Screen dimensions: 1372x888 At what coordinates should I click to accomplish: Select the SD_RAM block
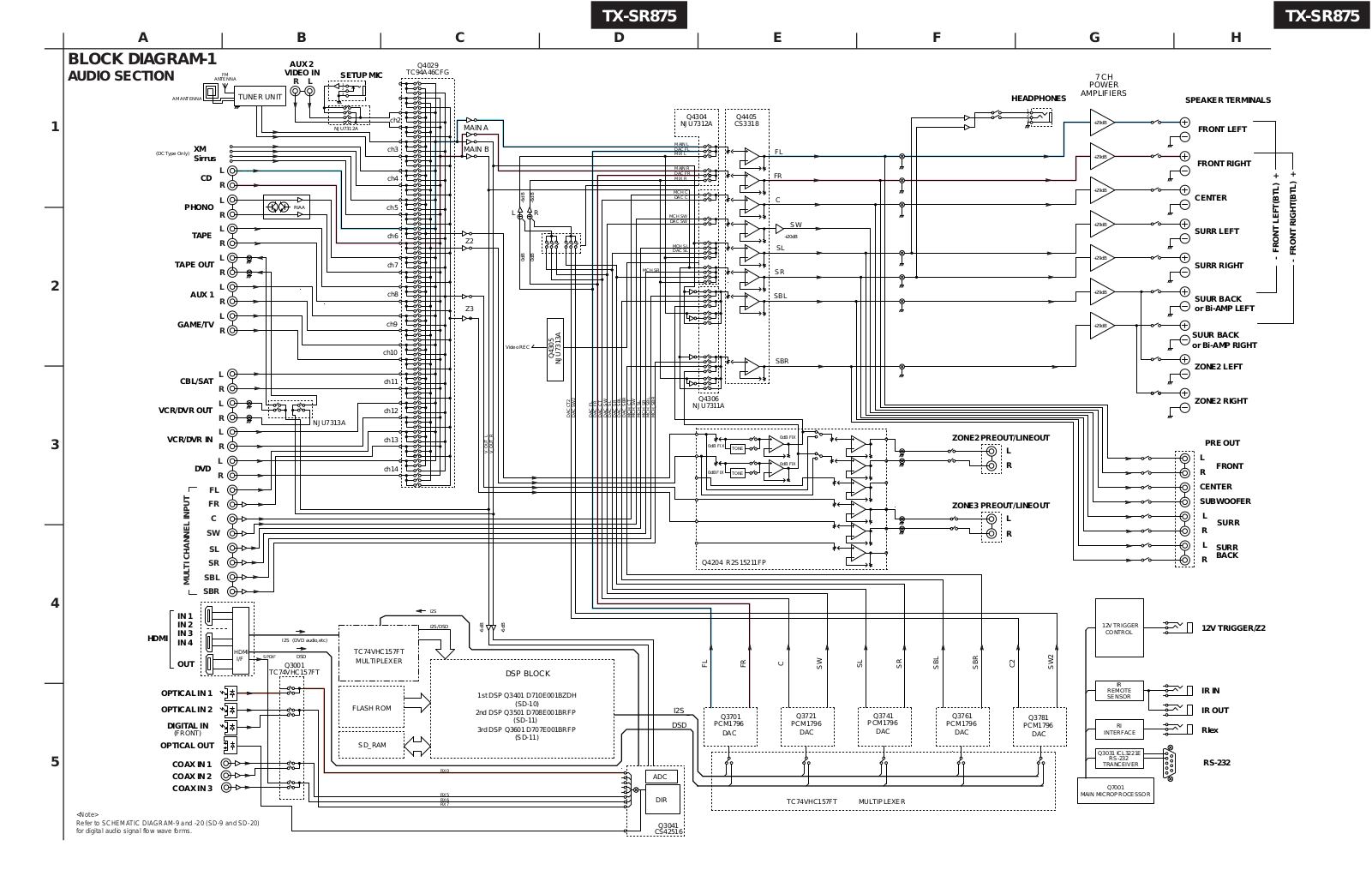click(x=371, y=745)
